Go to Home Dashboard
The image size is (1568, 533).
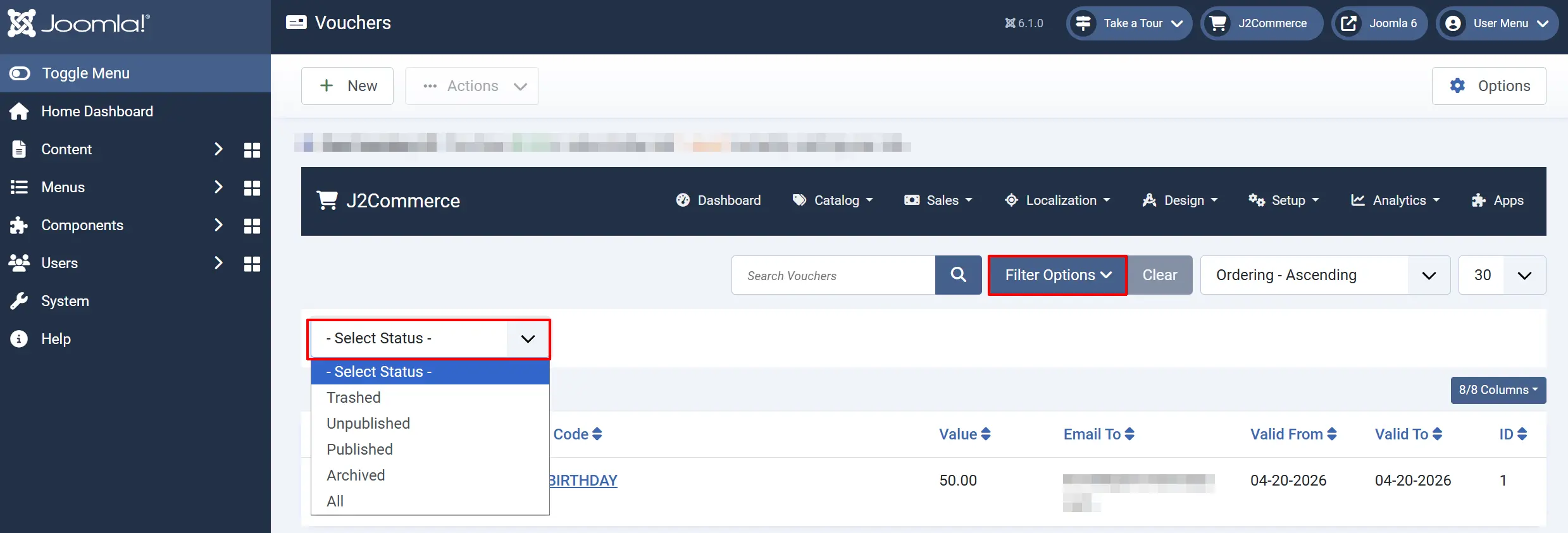pos(135,111)
